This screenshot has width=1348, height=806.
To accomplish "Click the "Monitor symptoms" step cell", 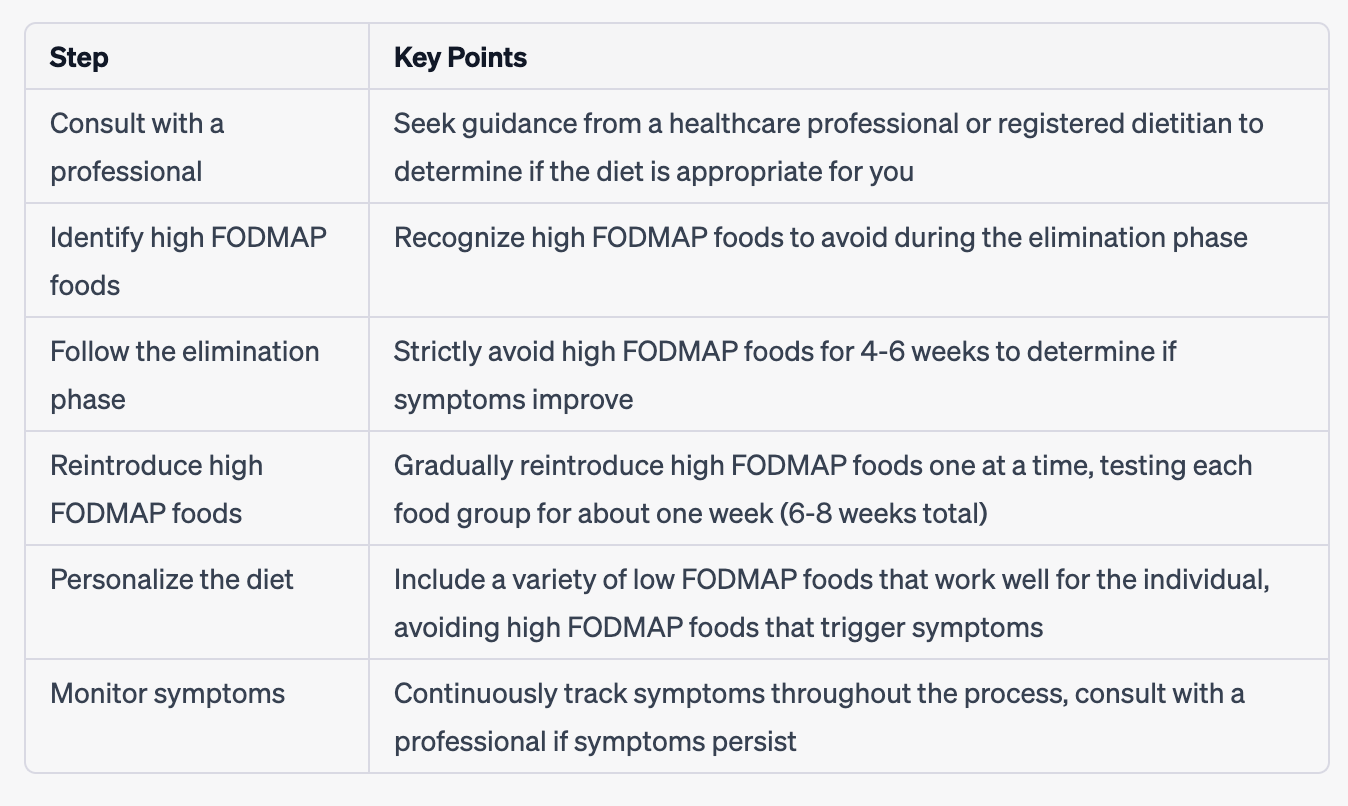I will pyautogui.click(x=167, y=694).
